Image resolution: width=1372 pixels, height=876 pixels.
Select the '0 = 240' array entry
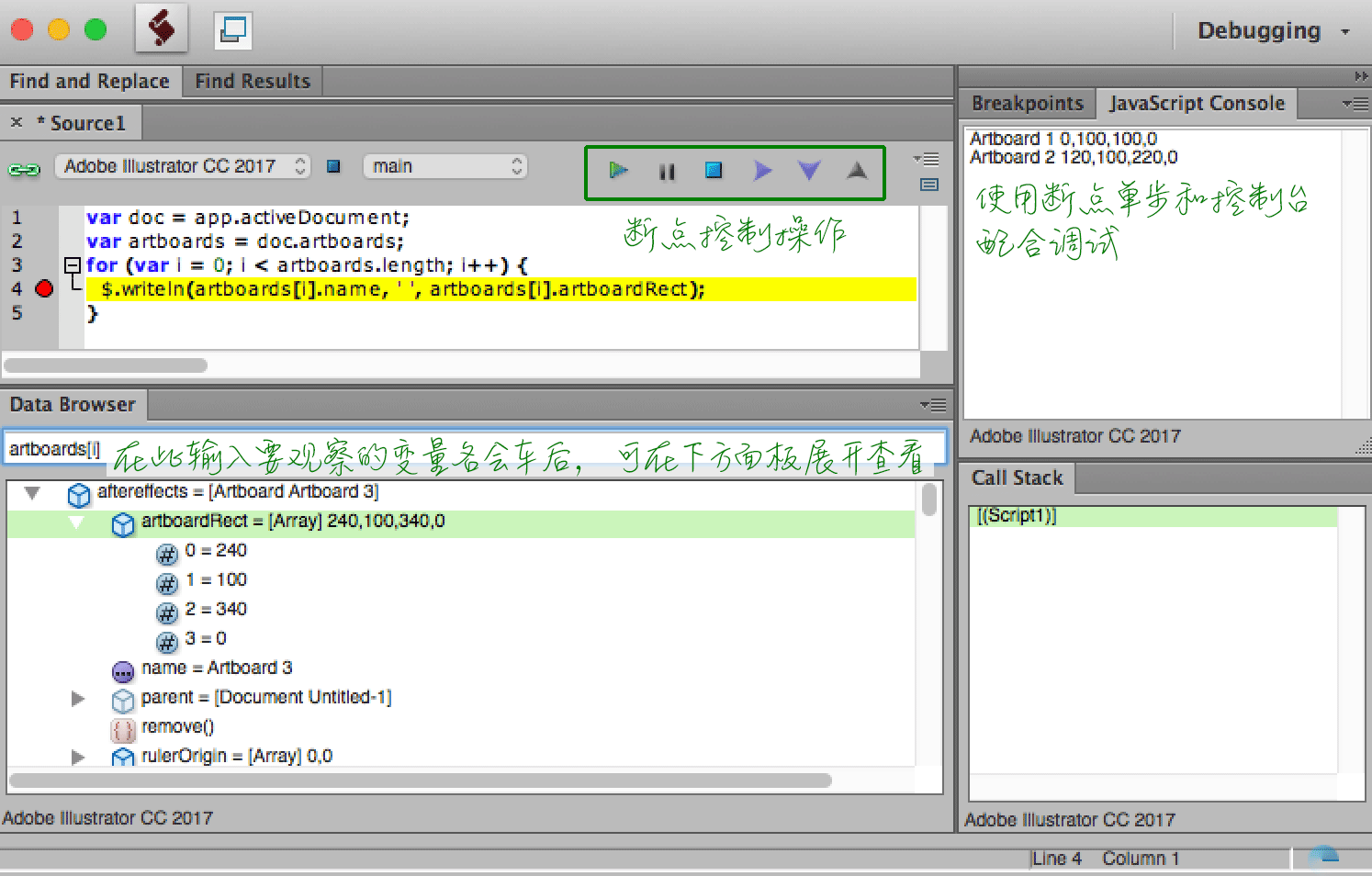coord(216,550)
